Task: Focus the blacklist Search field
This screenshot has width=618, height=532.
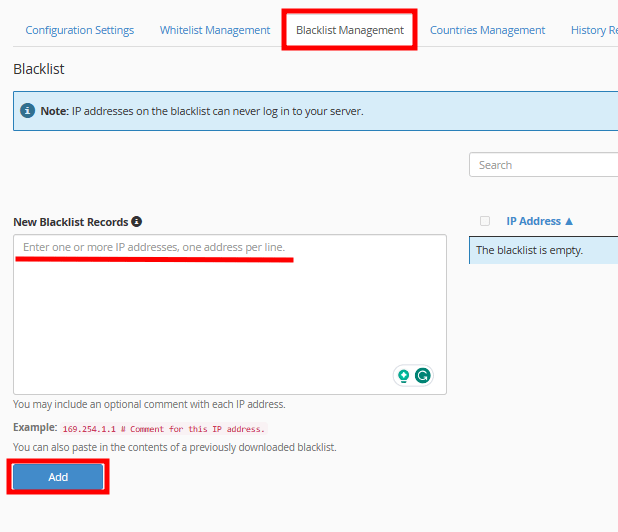Action: tap(544, 165)
